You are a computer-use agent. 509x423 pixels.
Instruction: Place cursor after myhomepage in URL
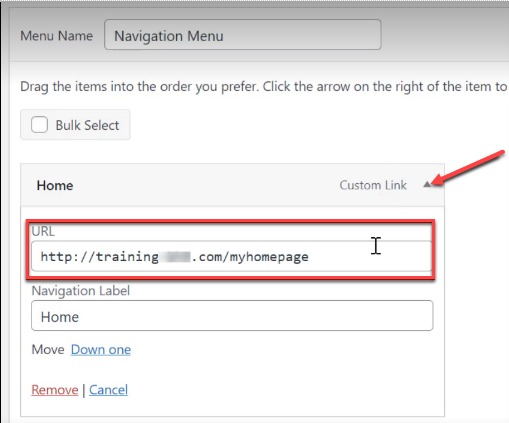310,257
